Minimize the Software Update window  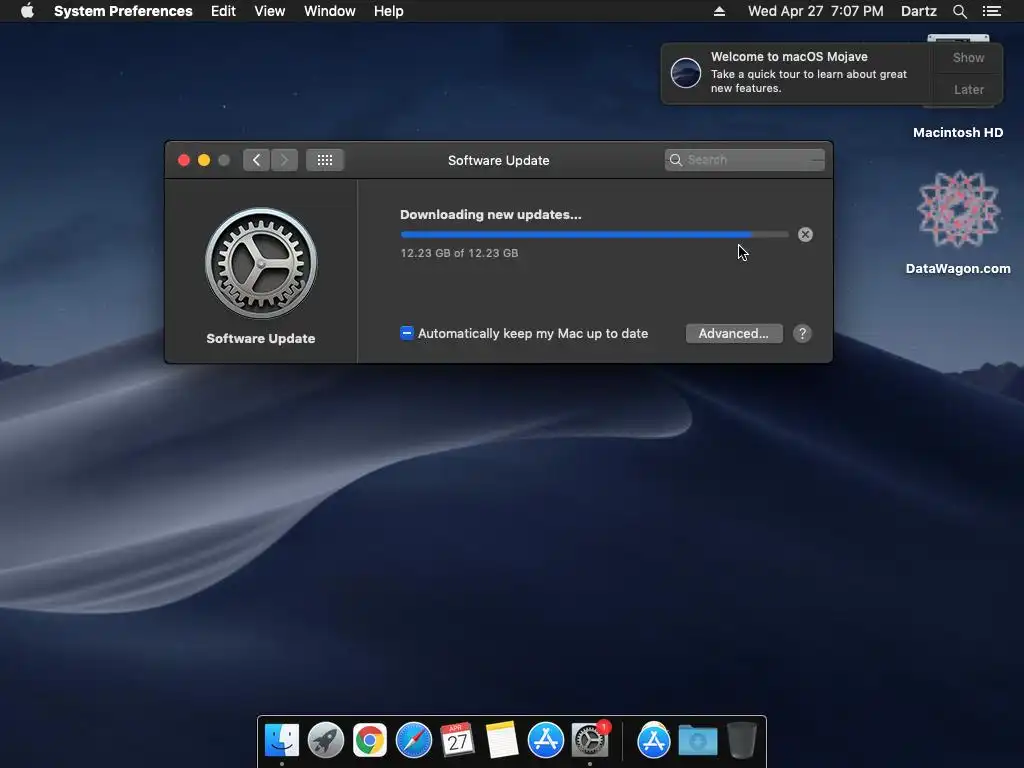pos(204,160)
